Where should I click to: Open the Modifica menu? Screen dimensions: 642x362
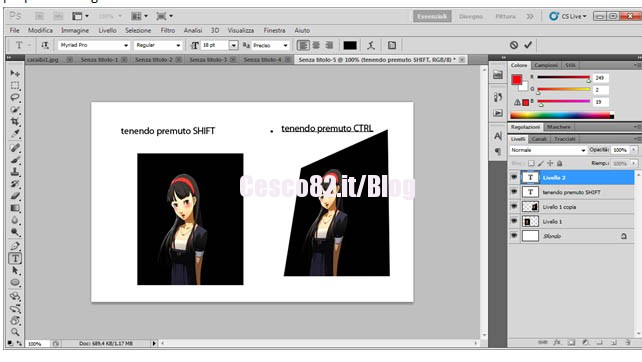tap(40, 30)
